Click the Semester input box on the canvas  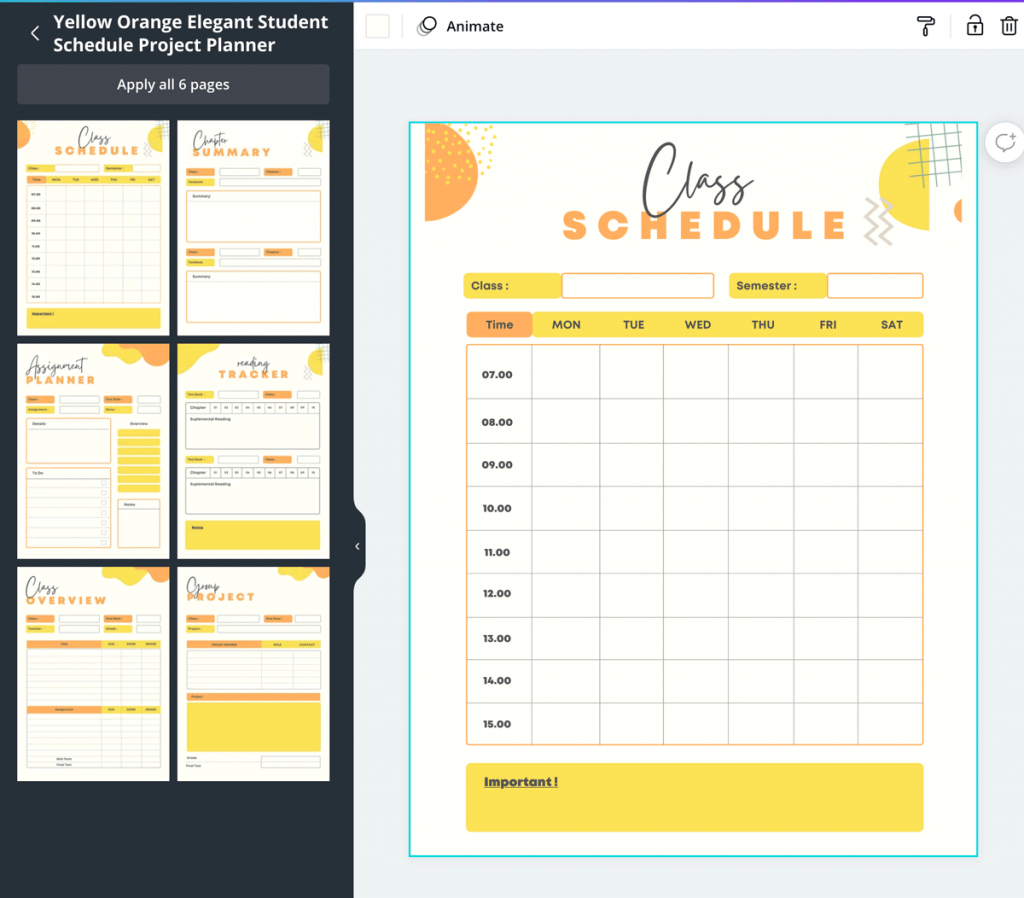click(877, 285)
